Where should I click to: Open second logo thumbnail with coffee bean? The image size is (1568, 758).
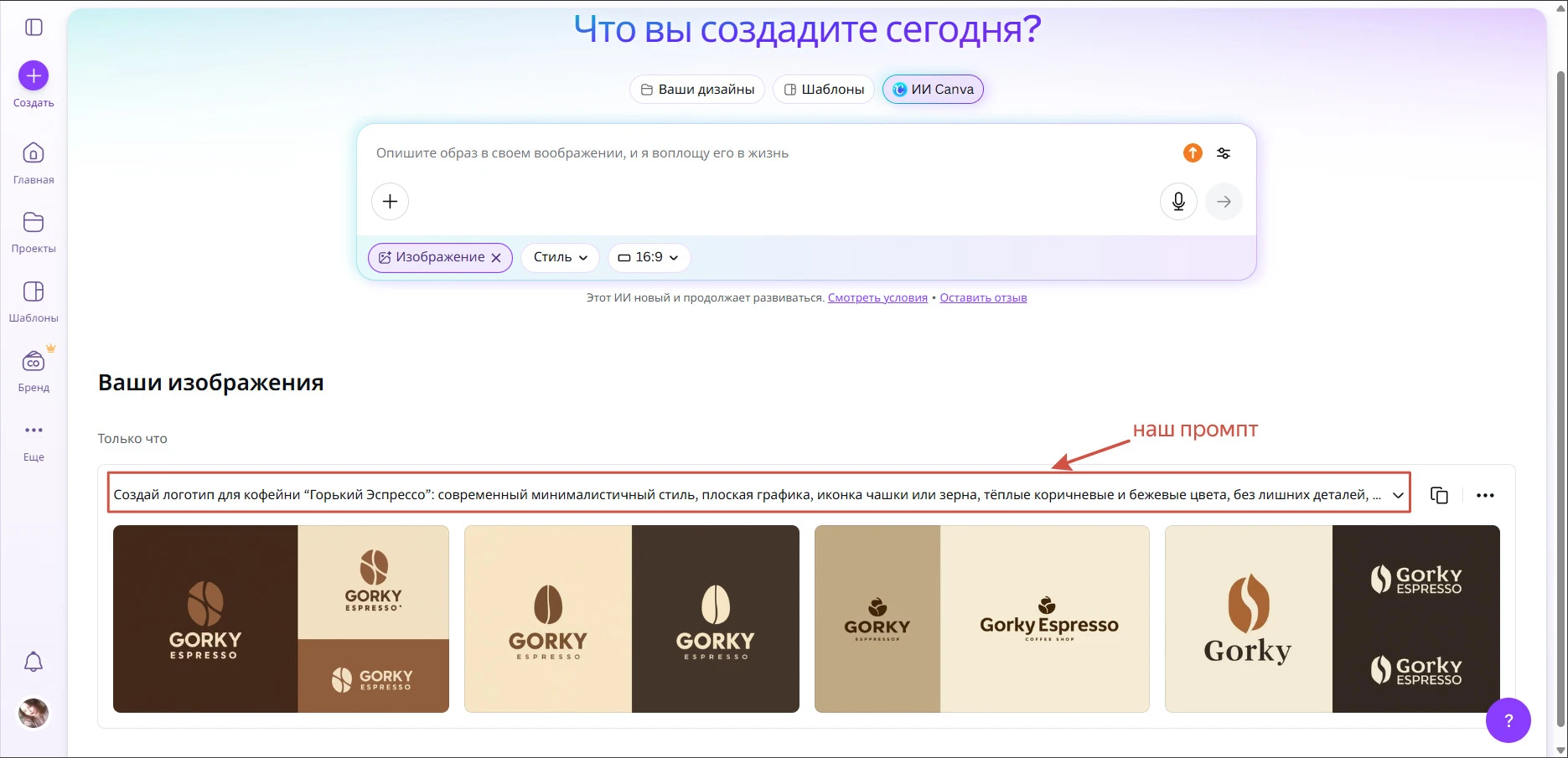coord(632,619)
